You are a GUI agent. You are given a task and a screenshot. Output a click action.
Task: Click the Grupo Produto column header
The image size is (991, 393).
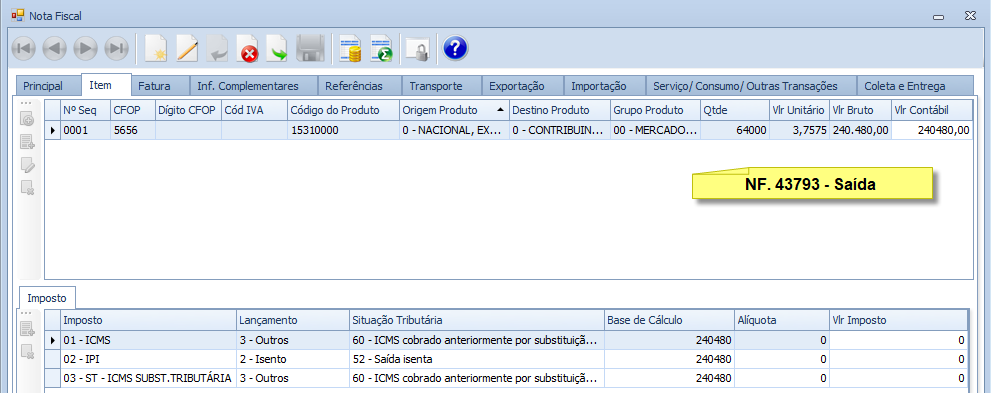[x=655, y=110]
